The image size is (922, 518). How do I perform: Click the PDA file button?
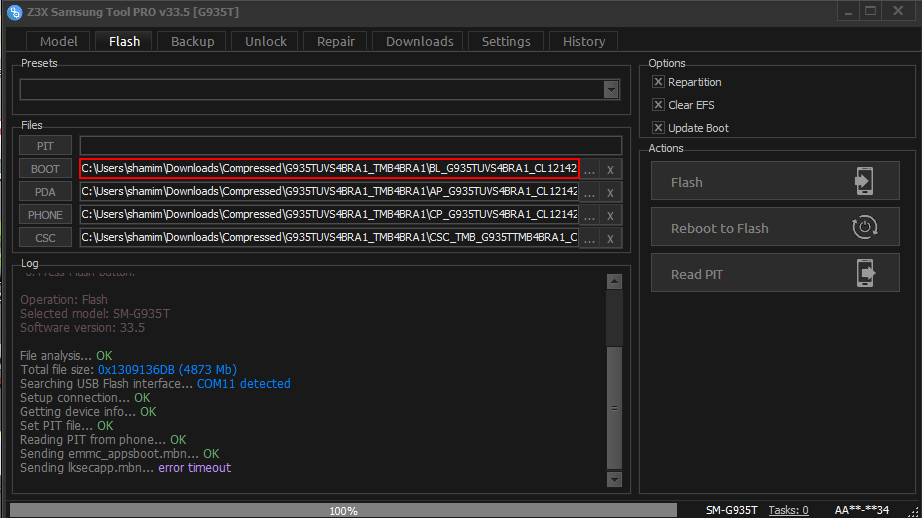coord(45,192)
